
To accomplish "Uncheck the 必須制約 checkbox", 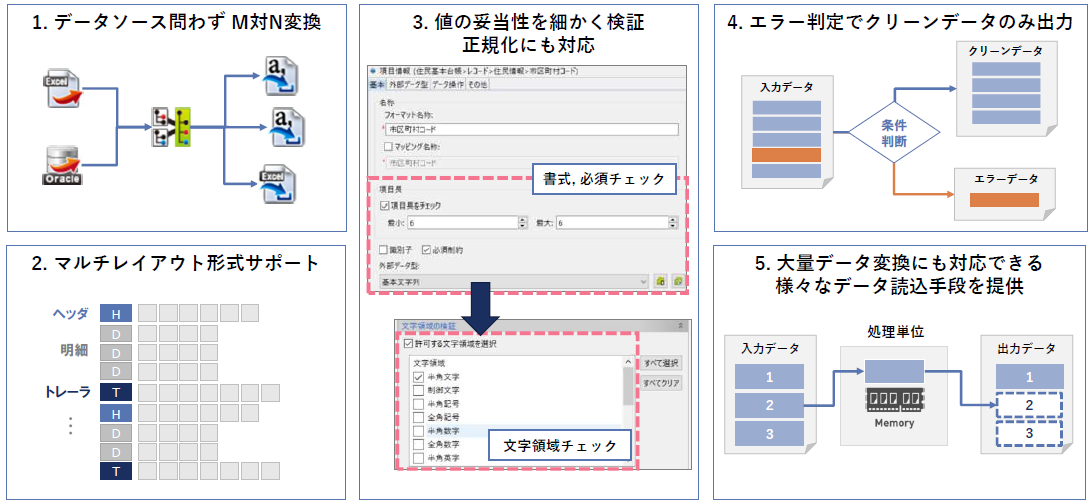I will pos(426,249).
